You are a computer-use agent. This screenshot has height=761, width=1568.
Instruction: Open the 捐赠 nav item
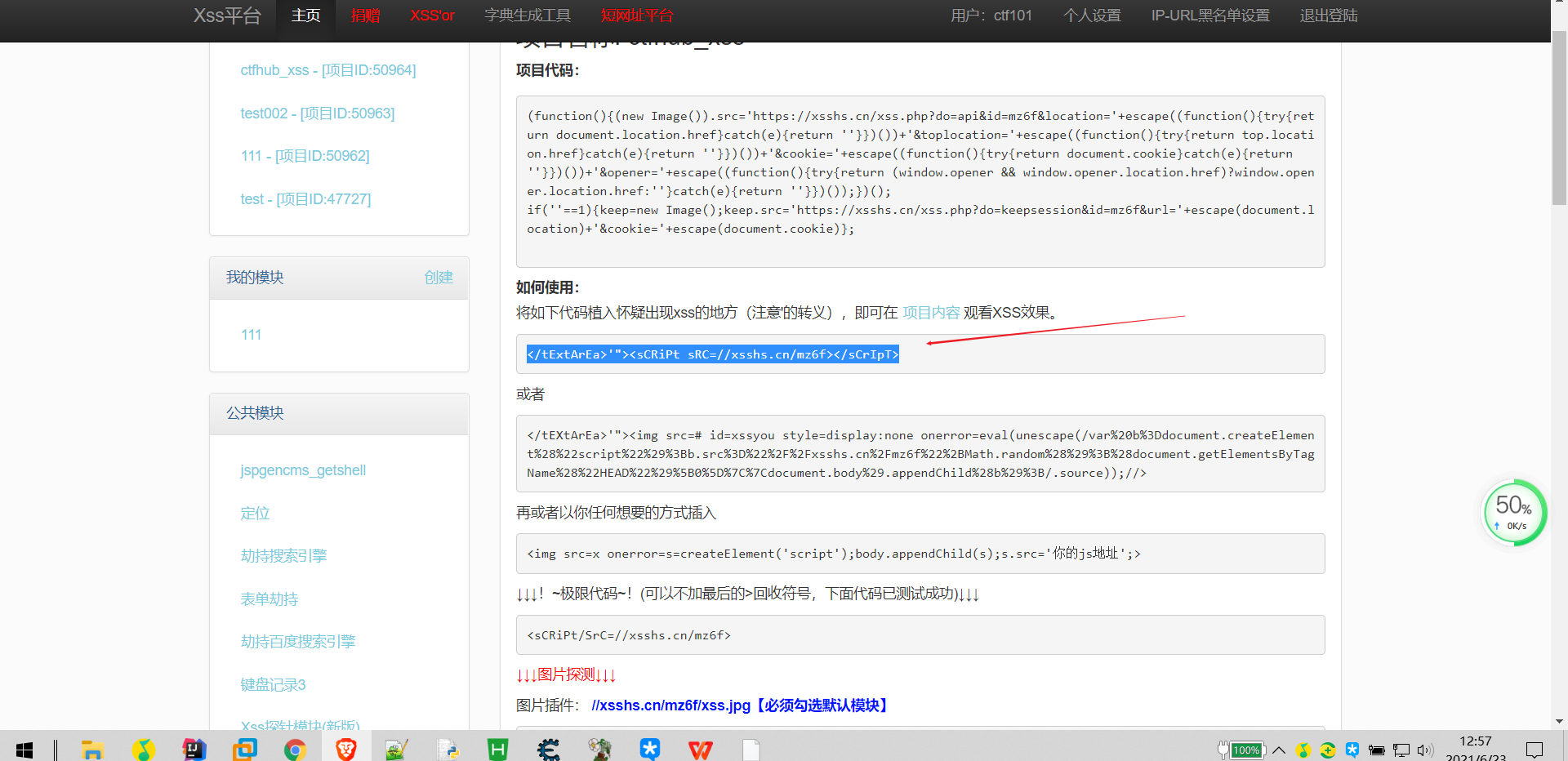365,16
